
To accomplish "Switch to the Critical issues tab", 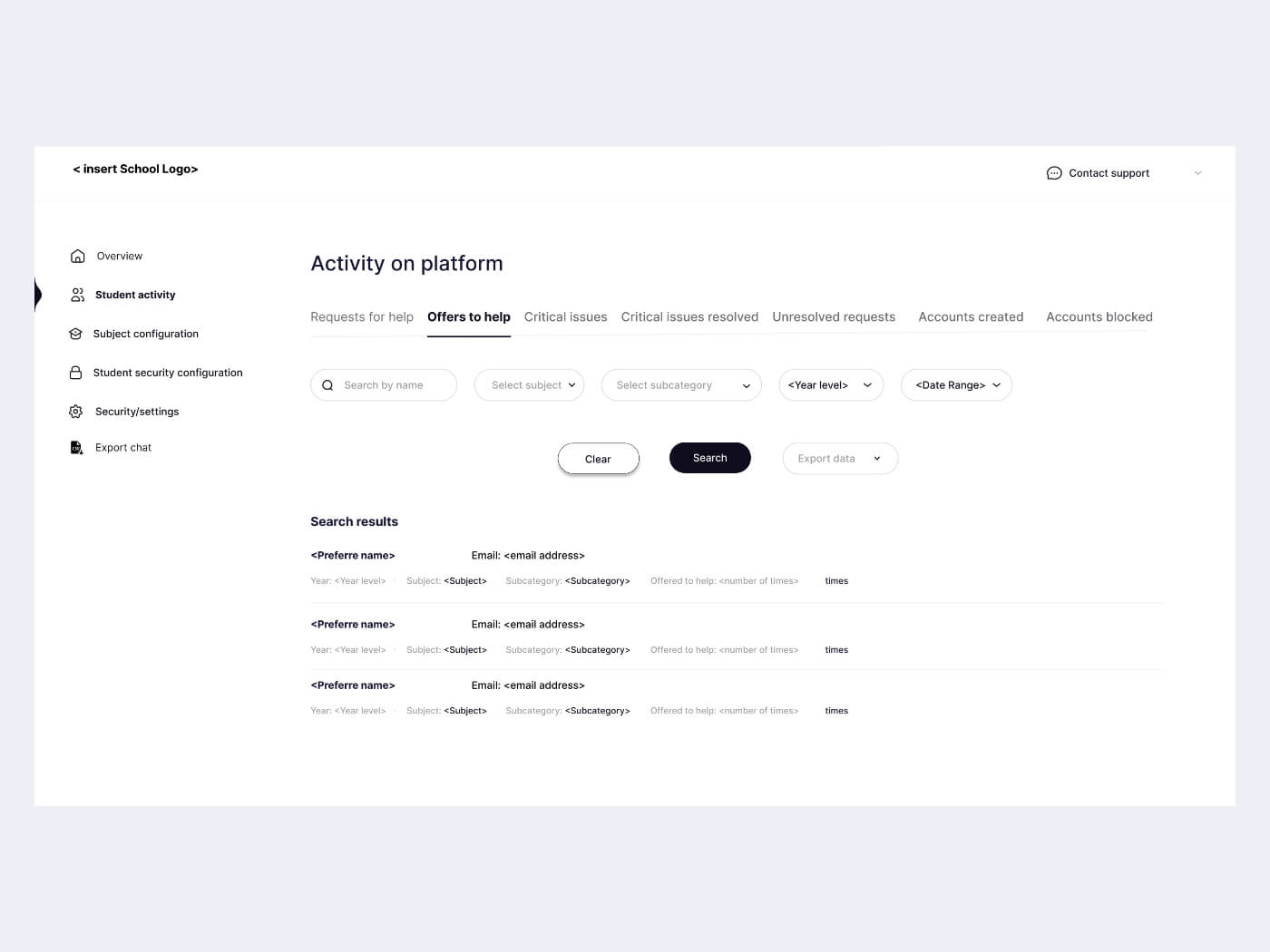I will point(565,316).
